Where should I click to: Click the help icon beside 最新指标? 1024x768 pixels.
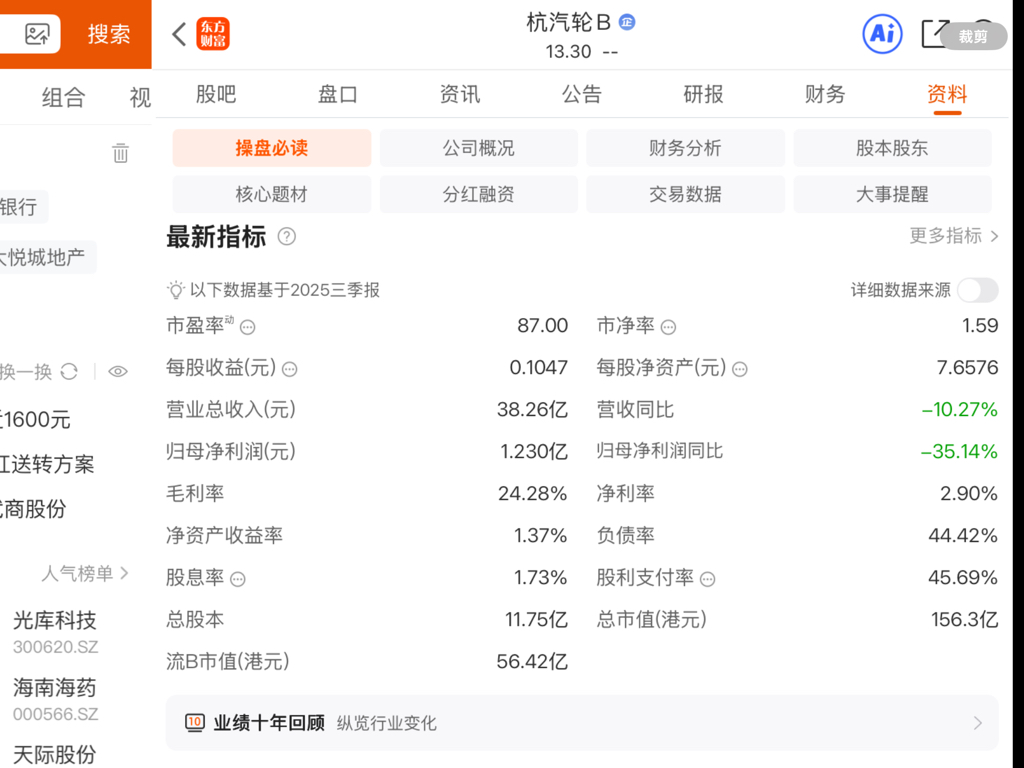pyautogui.click(x=287, y=237)
